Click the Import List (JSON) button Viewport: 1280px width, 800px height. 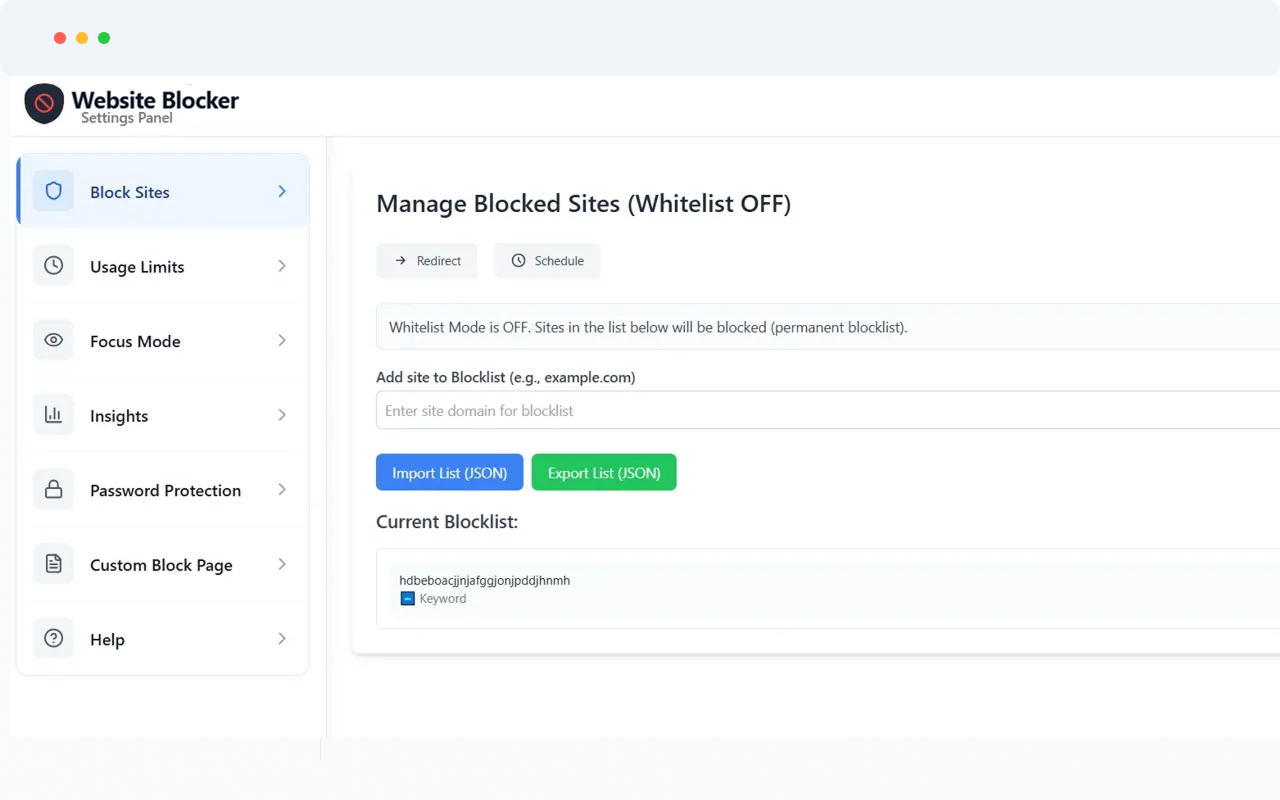(x=449, y=473)
